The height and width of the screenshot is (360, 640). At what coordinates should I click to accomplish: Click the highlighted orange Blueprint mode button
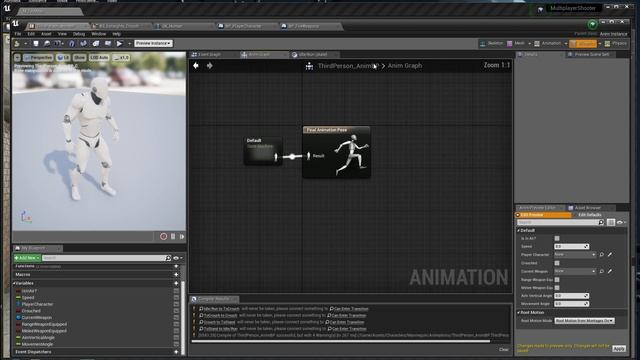[x=583, y=43]
